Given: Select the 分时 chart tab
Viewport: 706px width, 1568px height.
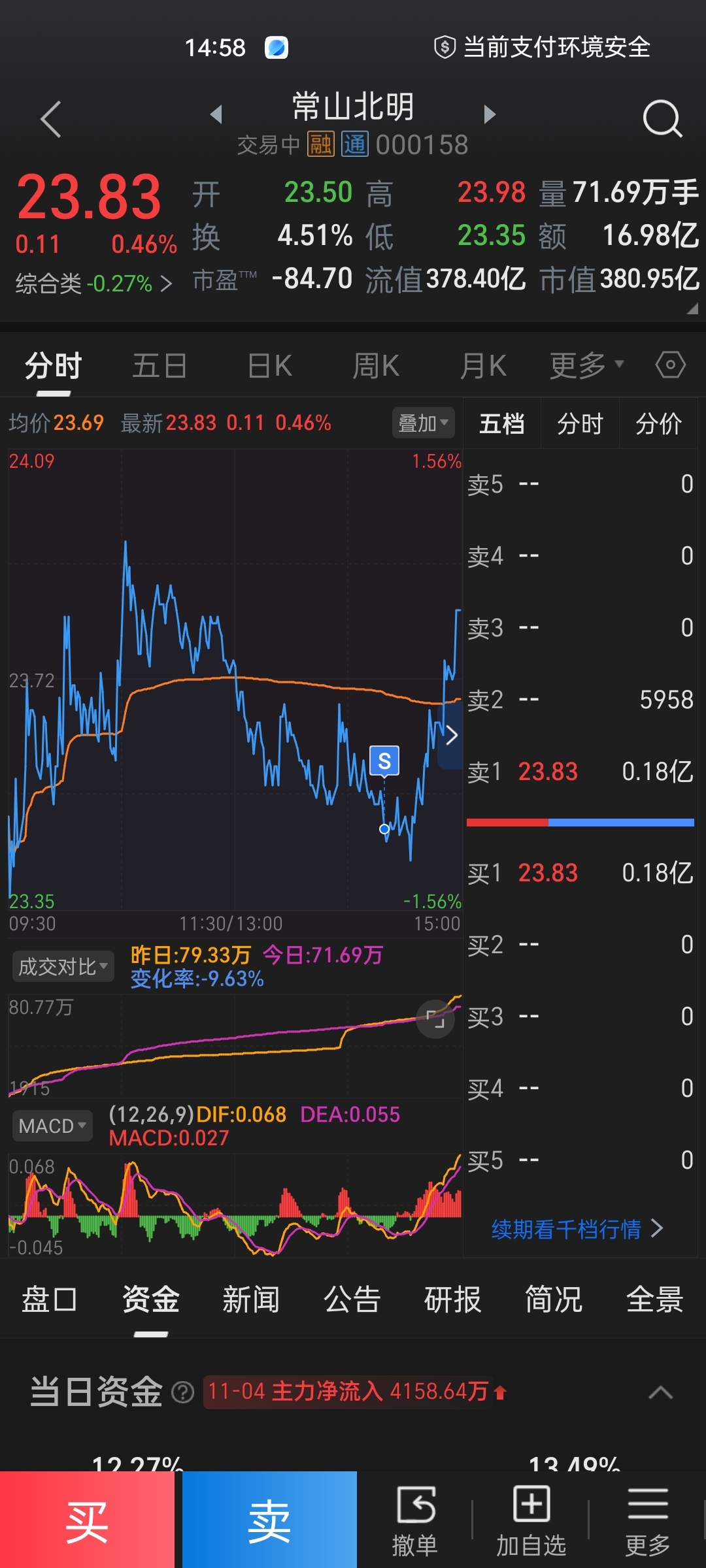Looking at the screenshot, I should coord(54,366).
